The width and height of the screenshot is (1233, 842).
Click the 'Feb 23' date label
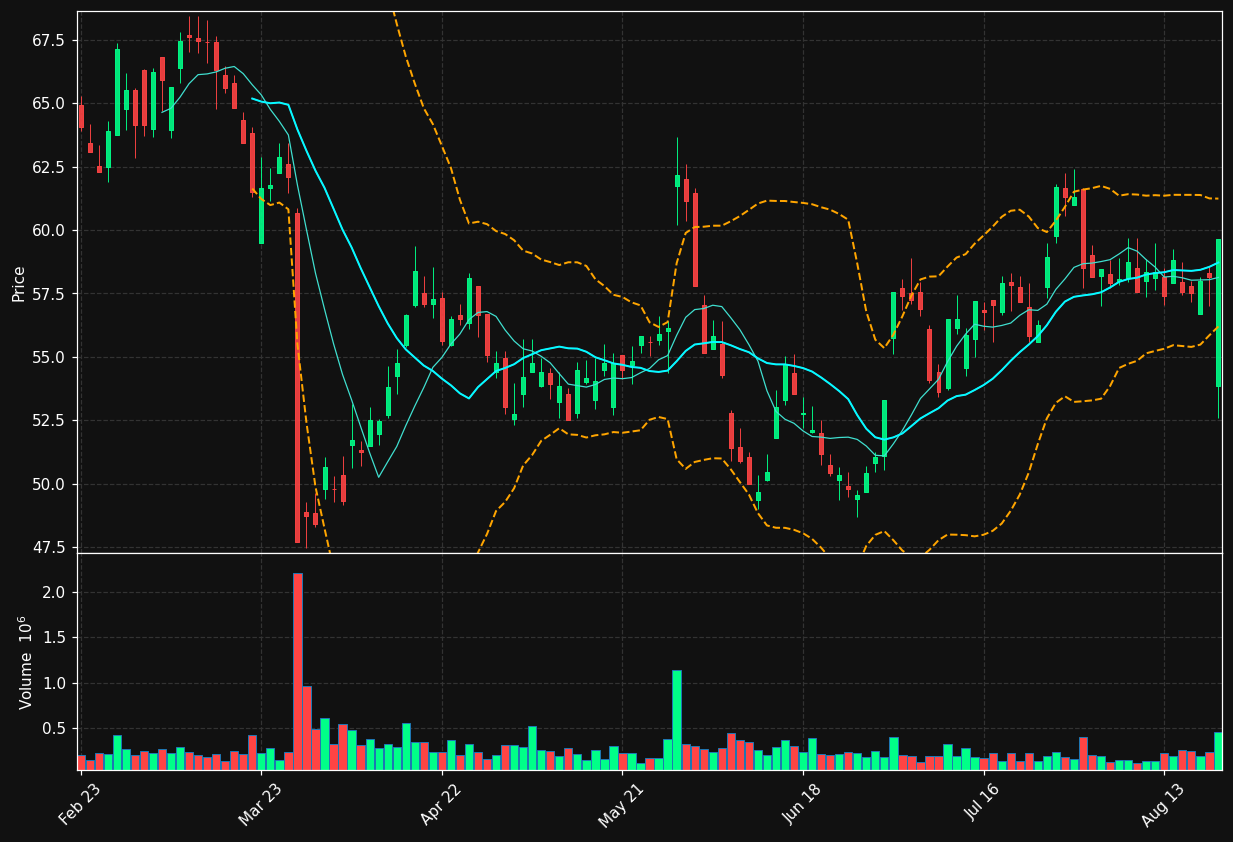click(79, 806)
